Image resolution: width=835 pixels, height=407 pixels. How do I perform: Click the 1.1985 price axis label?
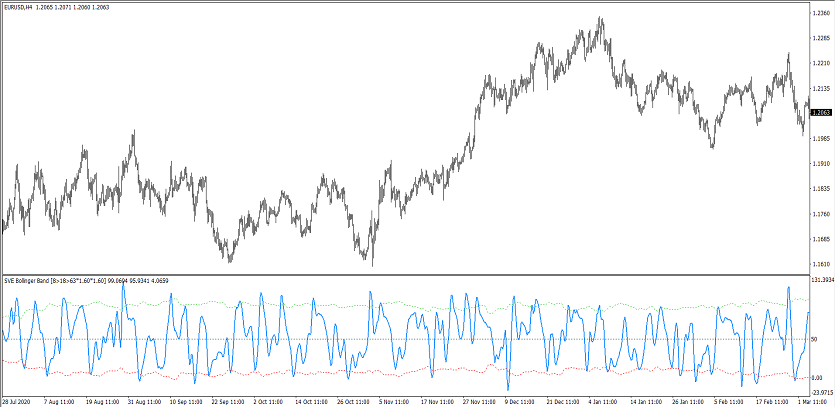pos(821,139)
